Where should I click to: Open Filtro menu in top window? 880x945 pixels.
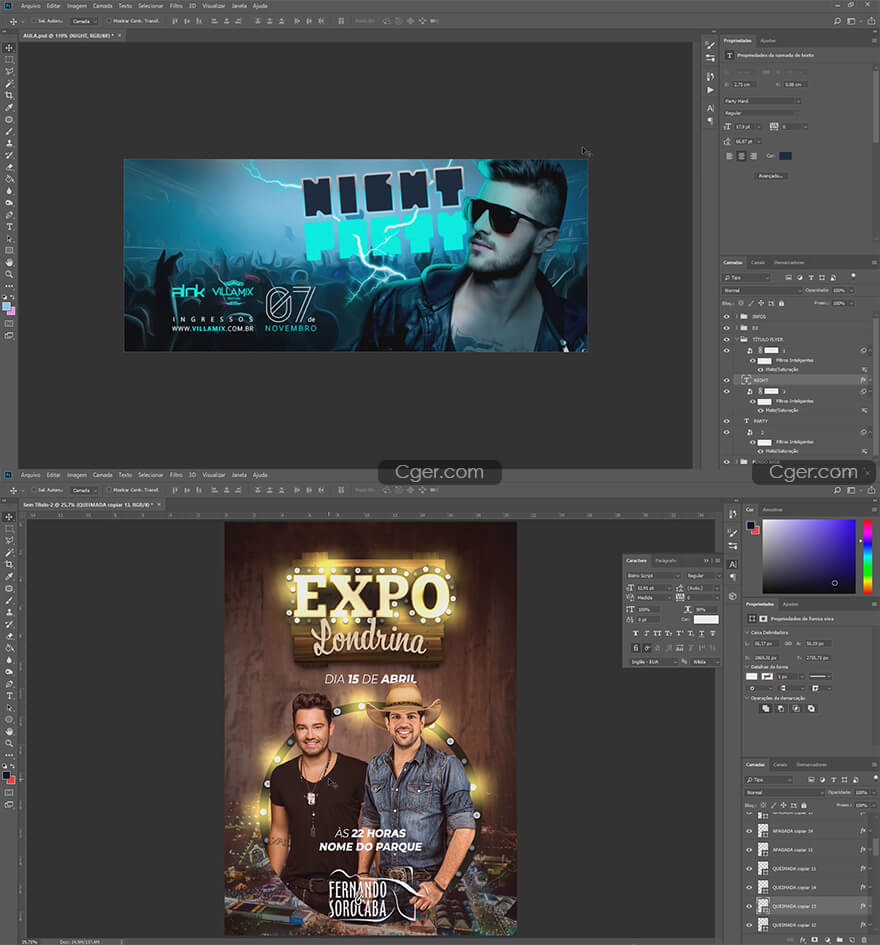click(x=176, y=5)
